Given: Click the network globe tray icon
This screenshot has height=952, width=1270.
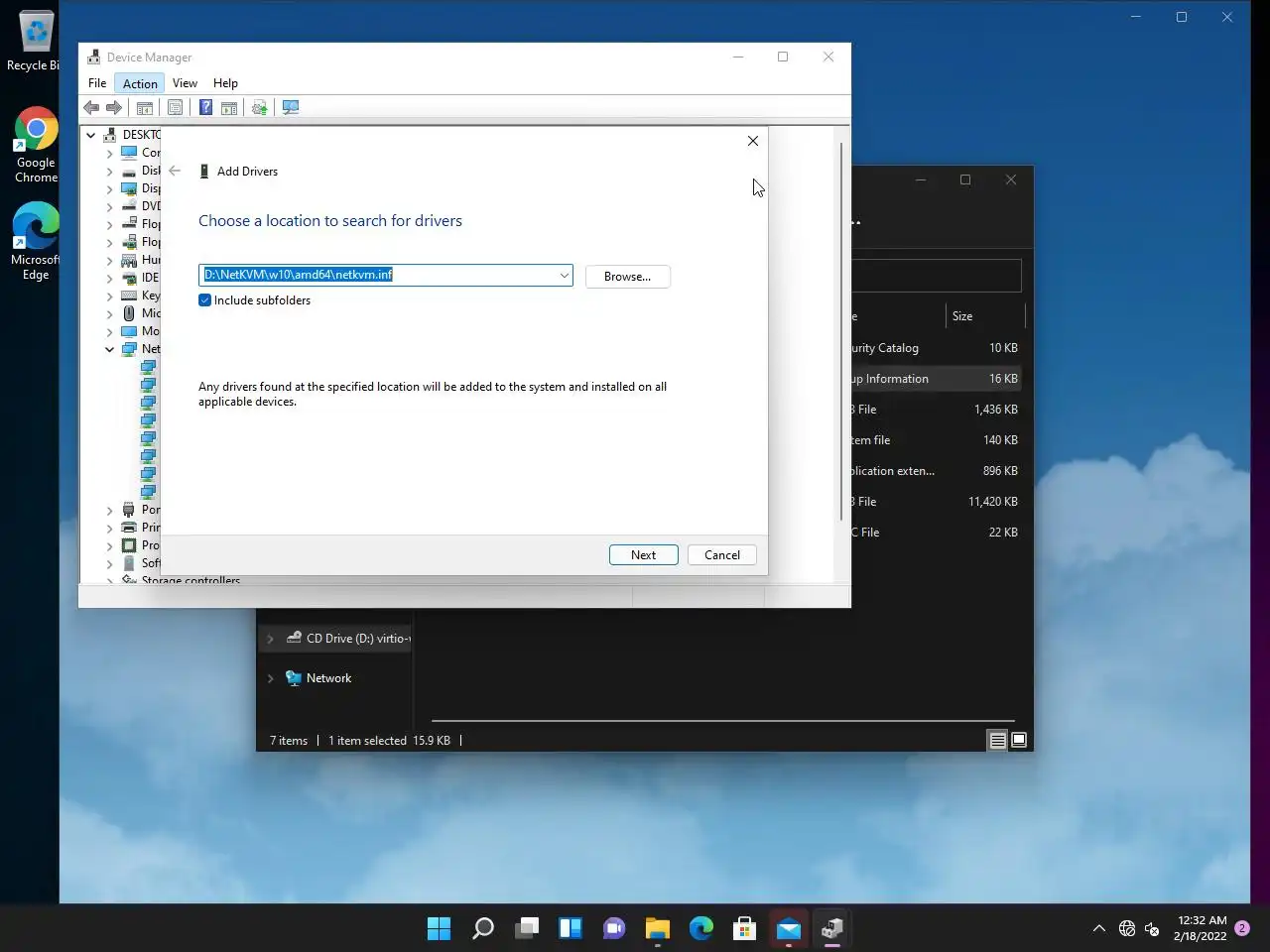Looking at the screenshot, I should 1127,928.
